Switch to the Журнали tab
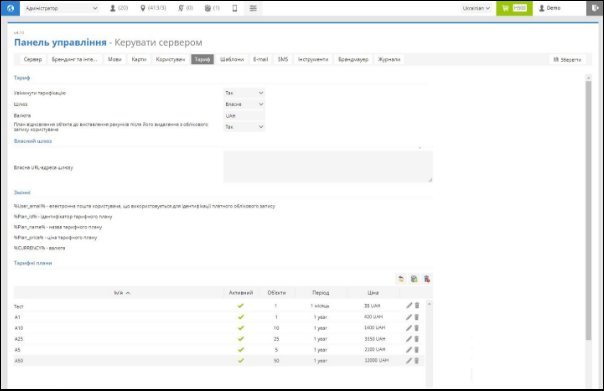 pos(389,59)
